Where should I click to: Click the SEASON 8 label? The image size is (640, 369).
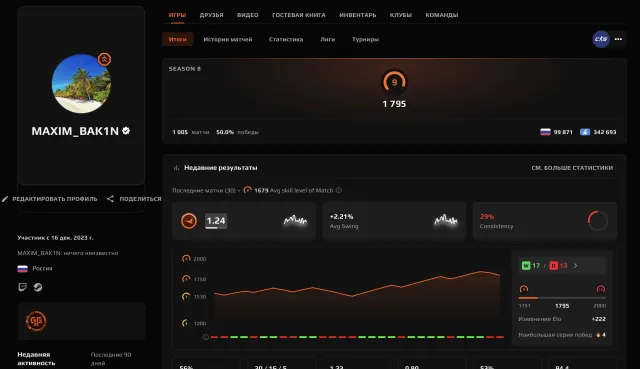click(185, 69)
